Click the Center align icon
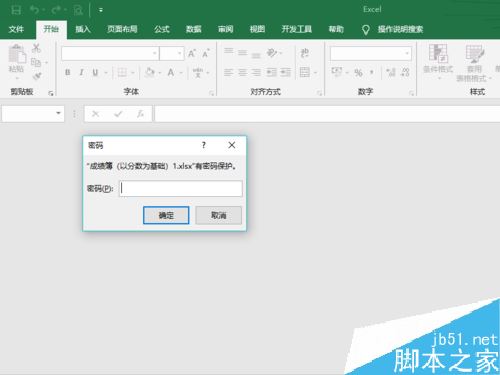 (242, 72)
